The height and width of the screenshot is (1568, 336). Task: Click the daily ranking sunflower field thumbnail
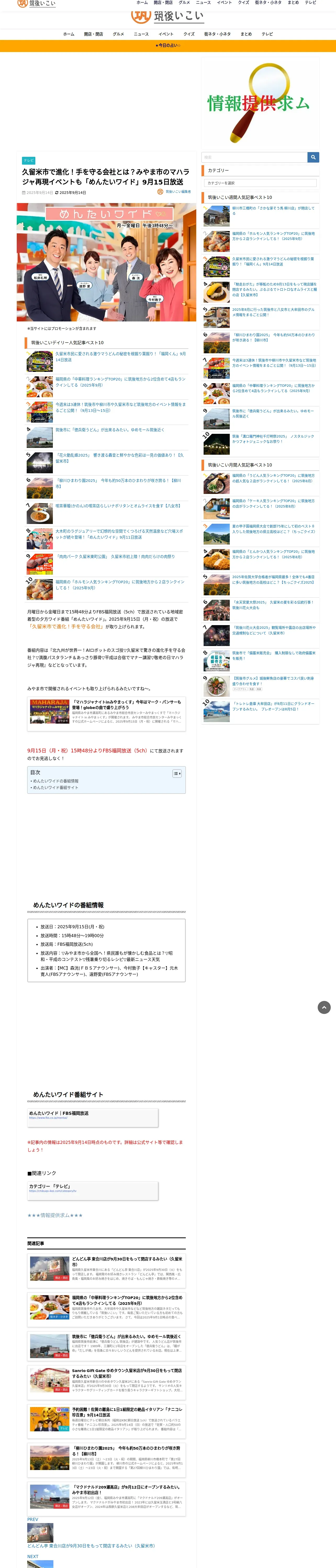point(40,488)
